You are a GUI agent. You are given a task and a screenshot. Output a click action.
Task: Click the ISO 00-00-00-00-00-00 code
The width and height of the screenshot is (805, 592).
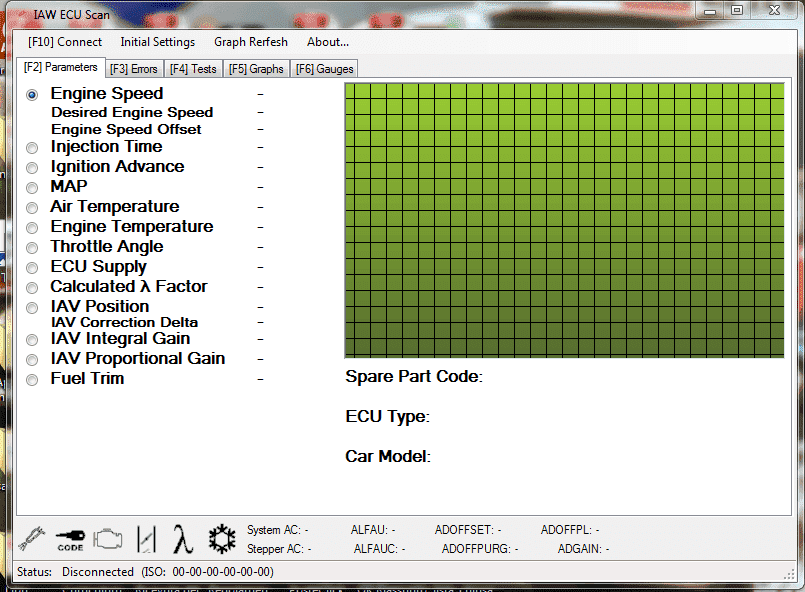click(207, 572)
